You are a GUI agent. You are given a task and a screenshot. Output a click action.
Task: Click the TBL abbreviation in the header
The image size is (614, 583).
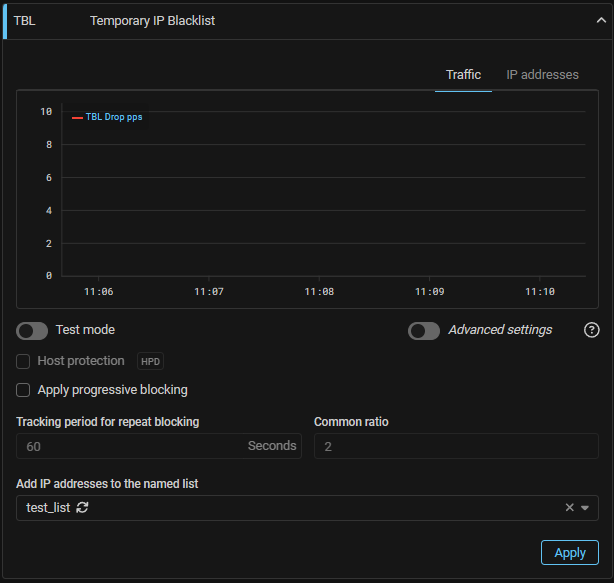tap(25, 20)
